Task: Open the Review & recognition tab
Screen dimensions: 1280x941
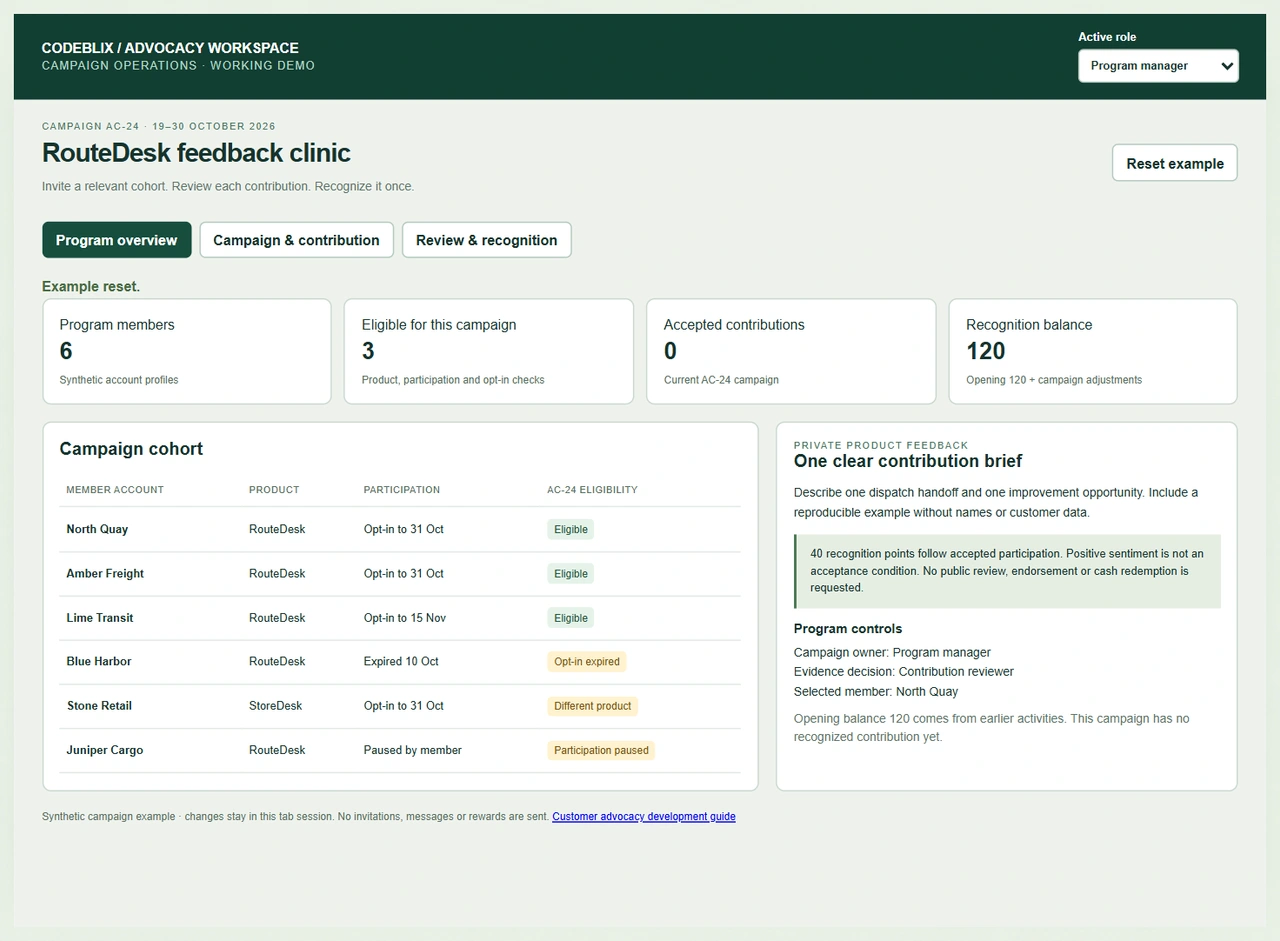Action: (x=487, y=240)
